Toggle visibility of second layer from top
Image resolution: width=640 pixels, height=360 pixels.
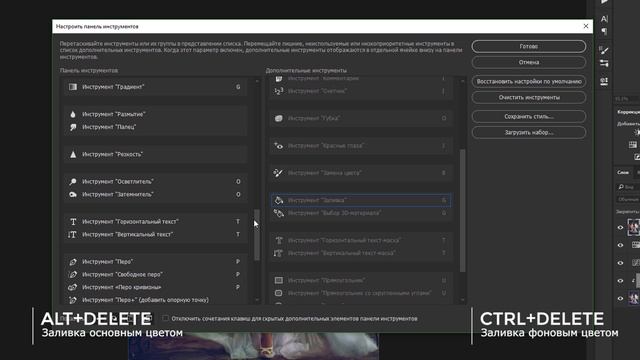tap(620, 245)
